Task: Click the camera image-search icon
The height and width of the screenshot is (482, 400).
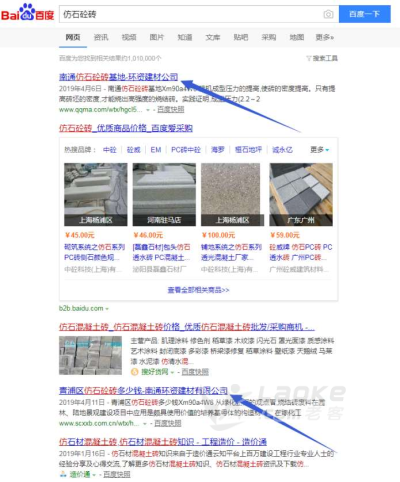Action: click(x=328, y=14)
